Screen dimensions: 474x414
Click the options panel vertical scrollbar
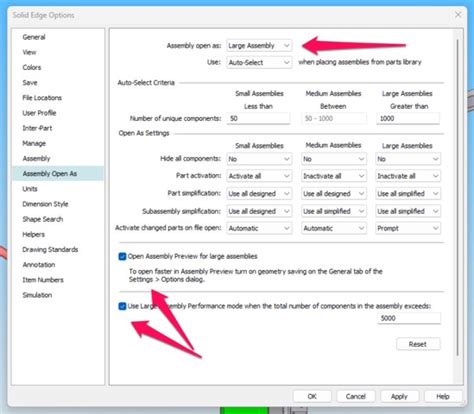click(x=458, y=197)
